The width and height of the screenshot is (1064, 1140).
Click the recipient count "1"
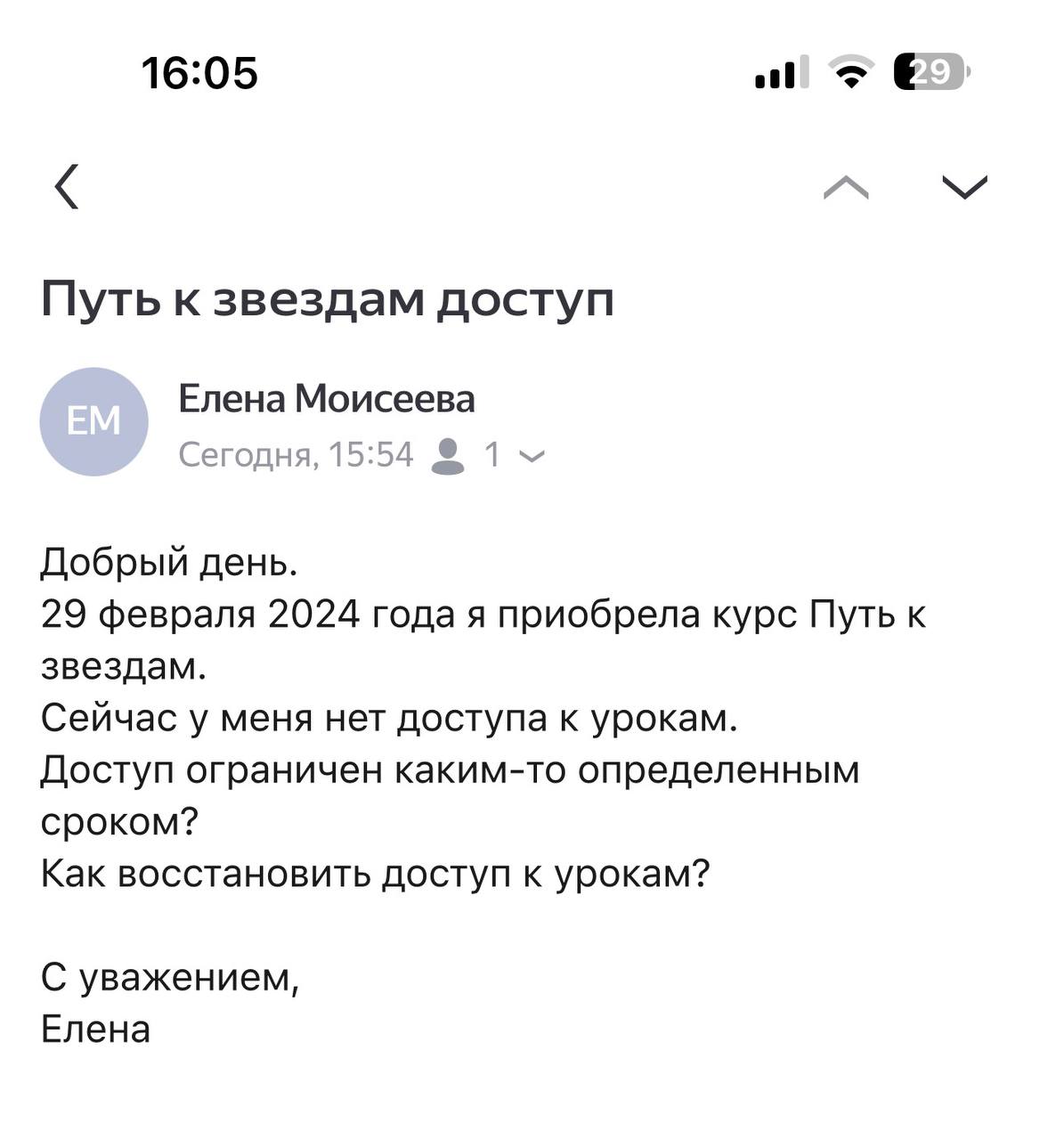(x=492, y=456)
